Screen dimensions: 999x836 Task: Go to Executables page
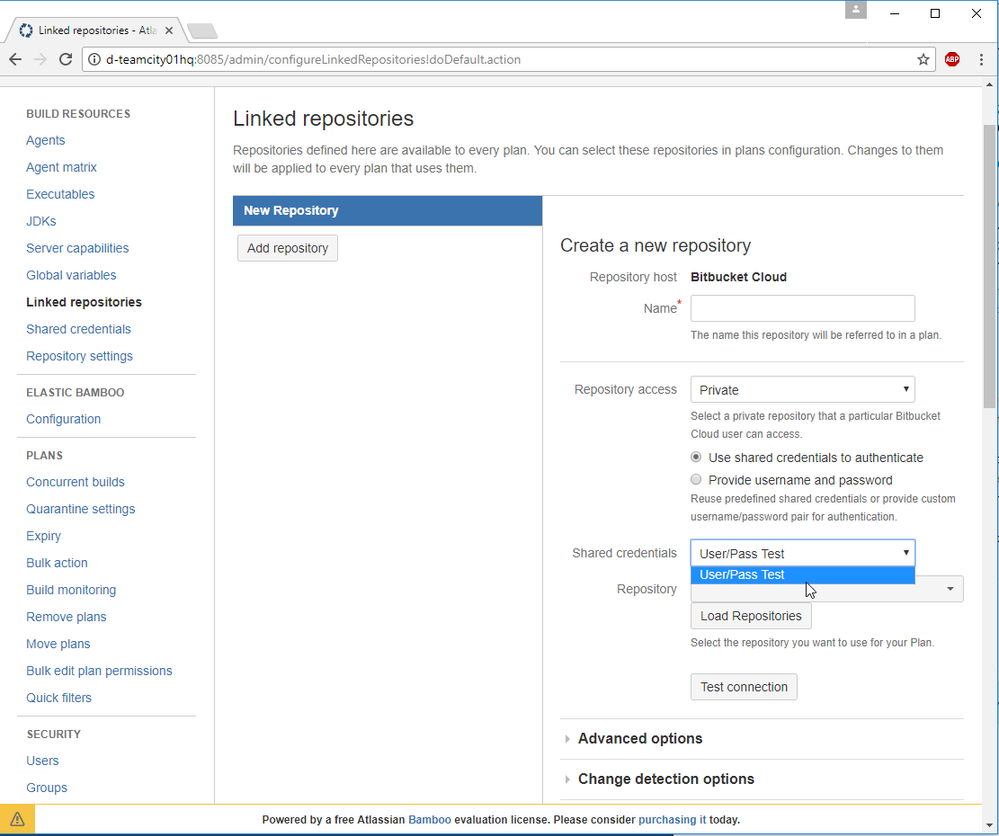60,194
